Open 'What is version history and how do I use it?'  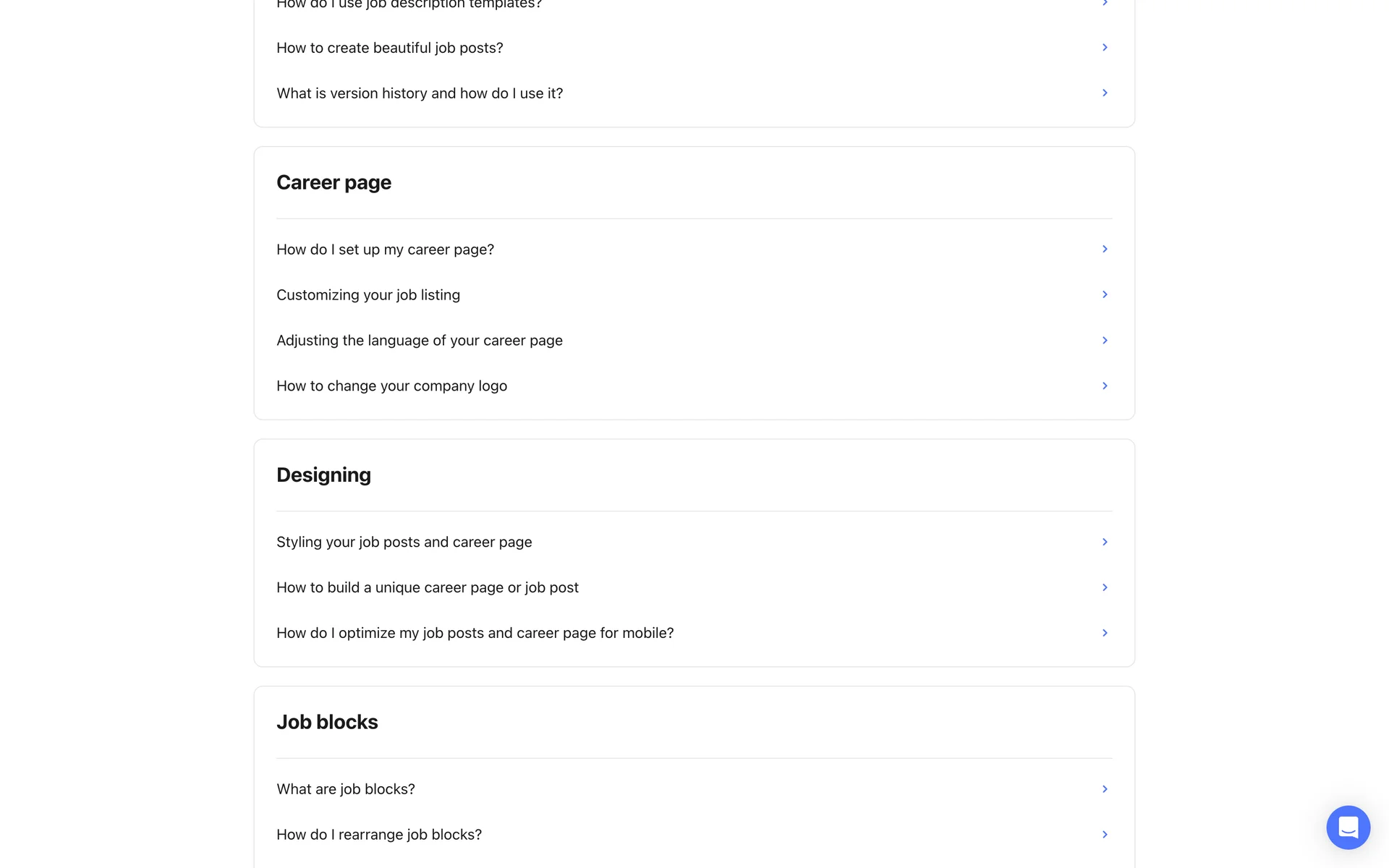(x=420, y=94)
